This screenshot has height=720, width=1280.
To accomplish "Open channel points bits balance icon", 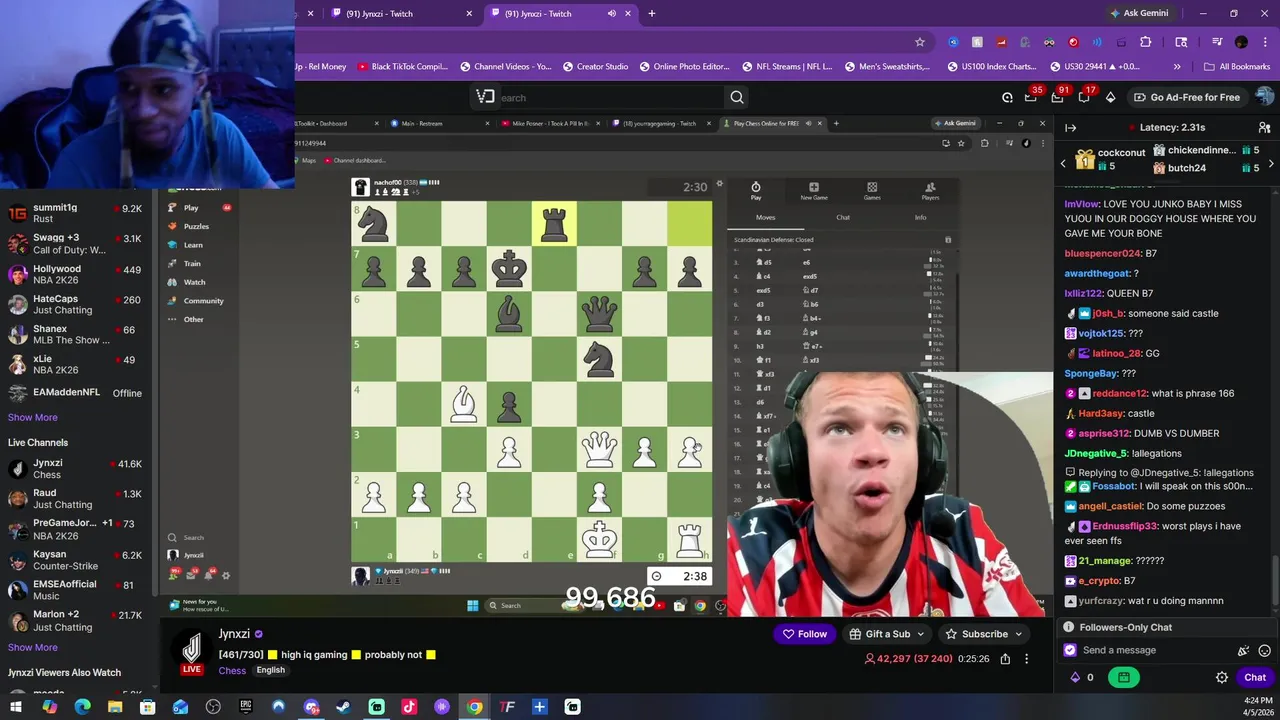I will (x=1076, y=677).
